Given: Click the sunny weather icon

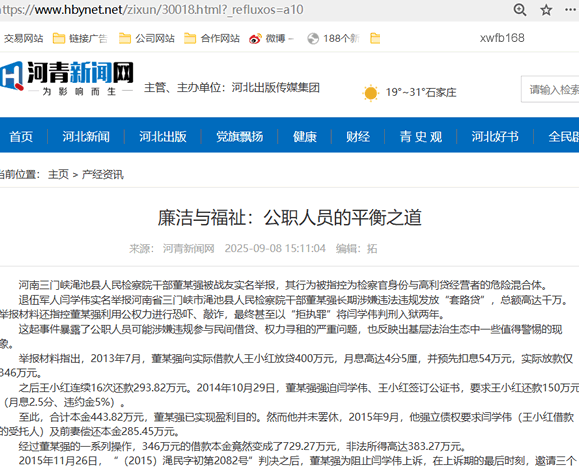Looking at the screenshot, I should point(370,93).
